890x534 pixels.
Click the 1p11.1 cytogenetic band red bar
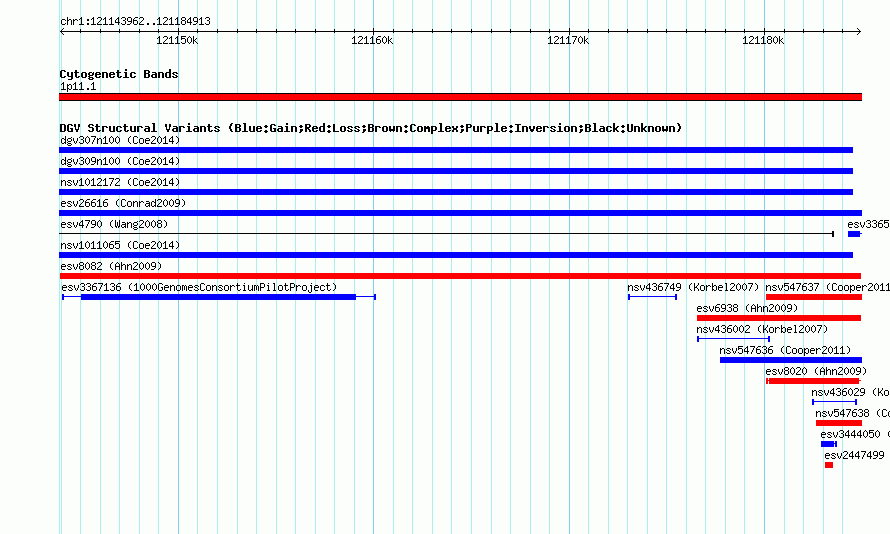460,97
